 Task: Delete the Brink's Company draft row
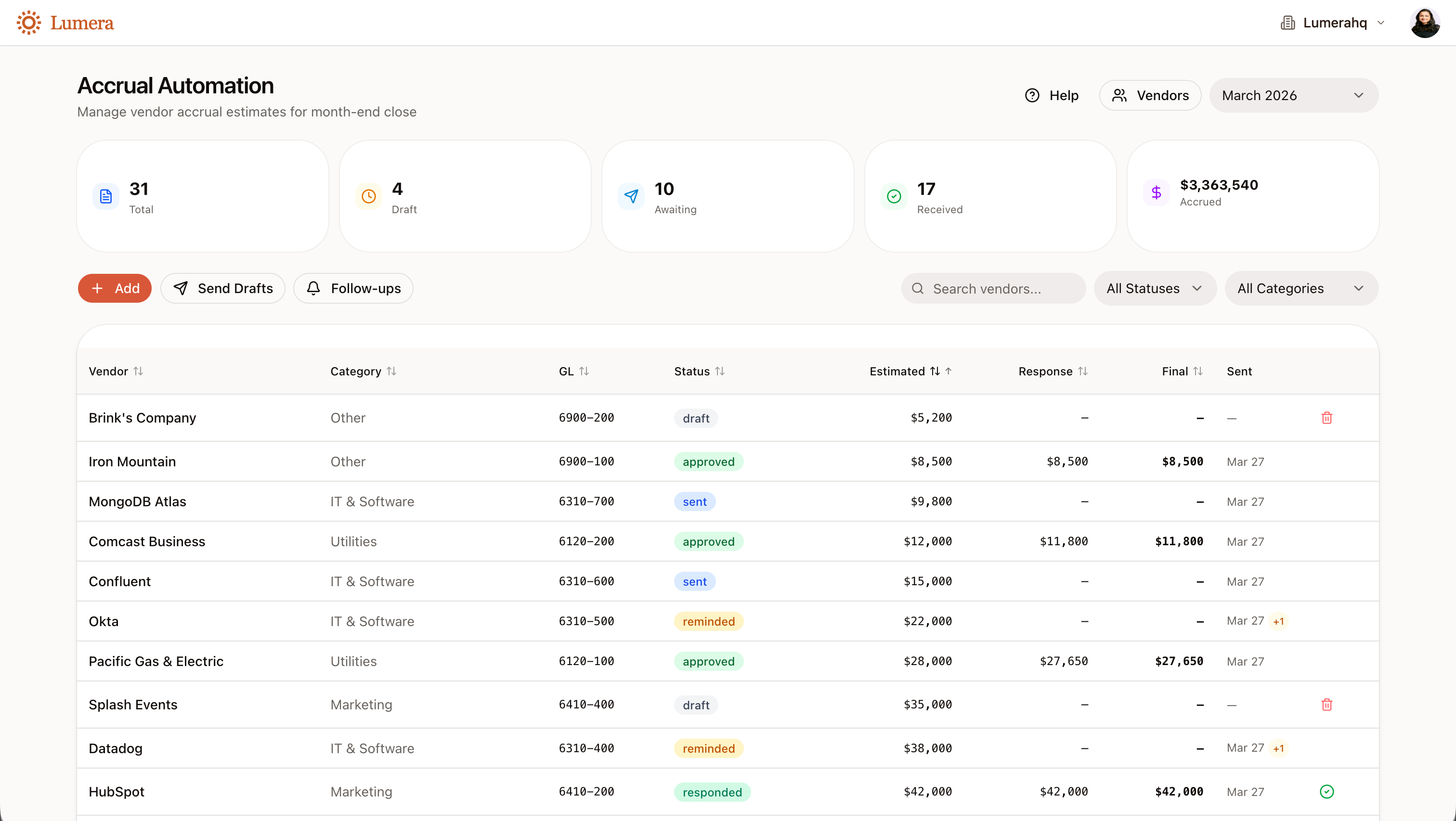(1326, 418)
